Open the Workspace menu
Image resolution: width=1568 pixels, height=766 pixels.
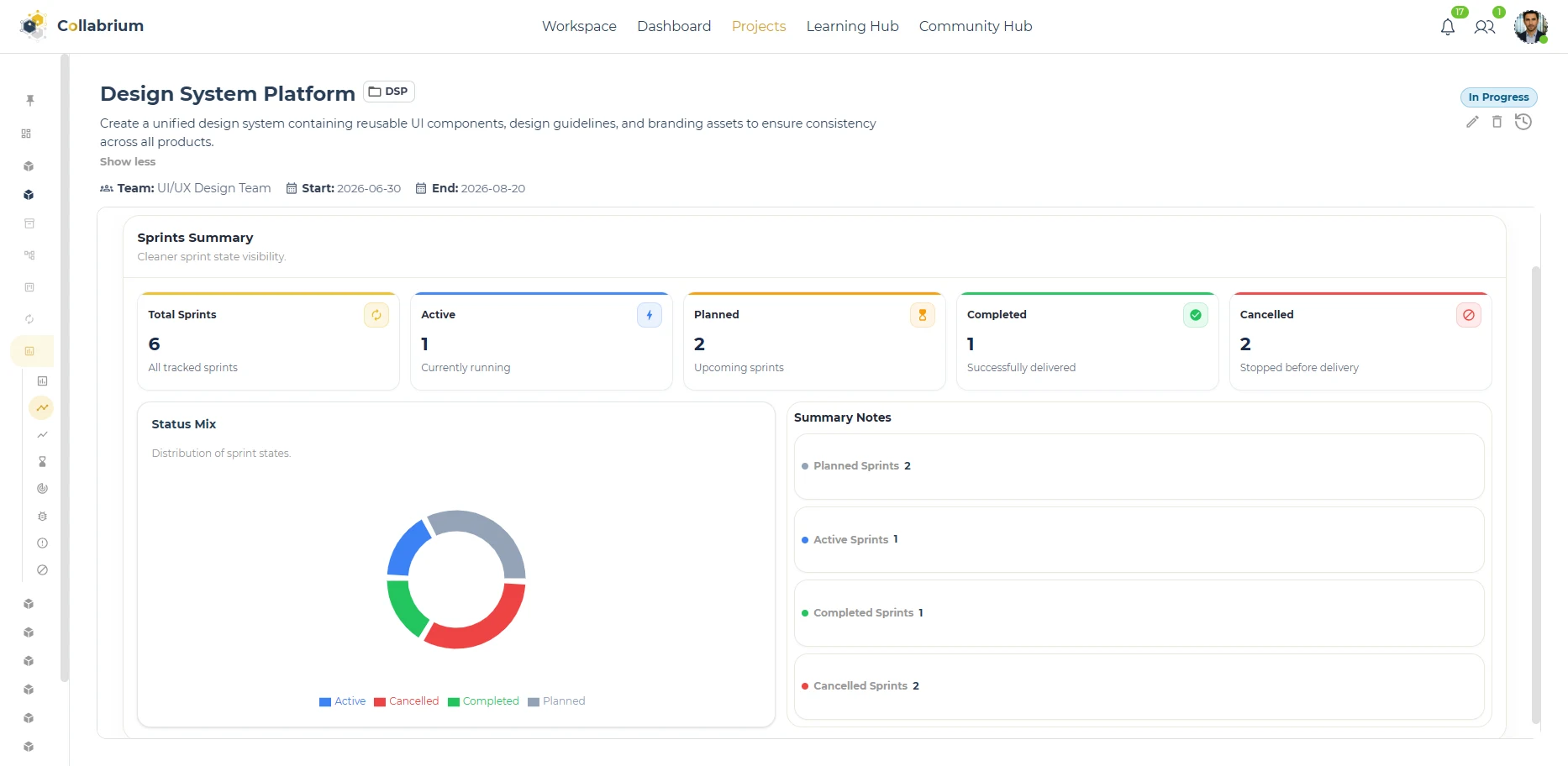[579, 26]
